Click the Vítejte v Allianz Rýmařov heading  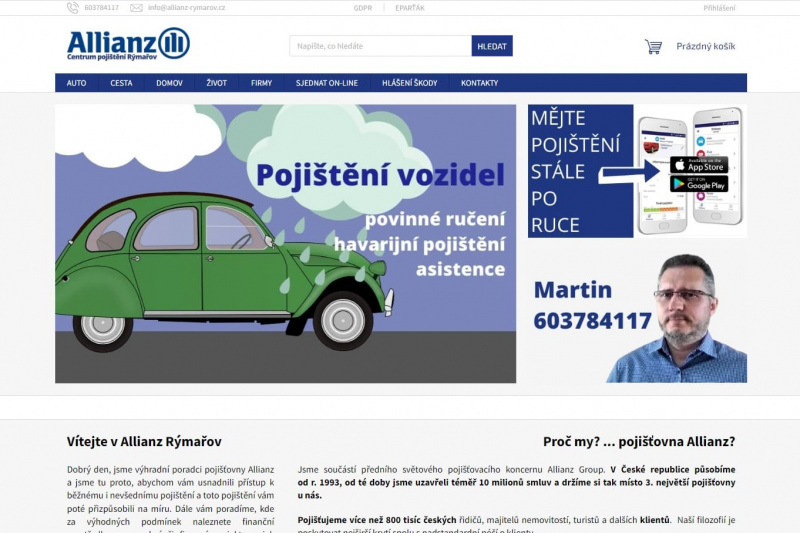(144, 442)
